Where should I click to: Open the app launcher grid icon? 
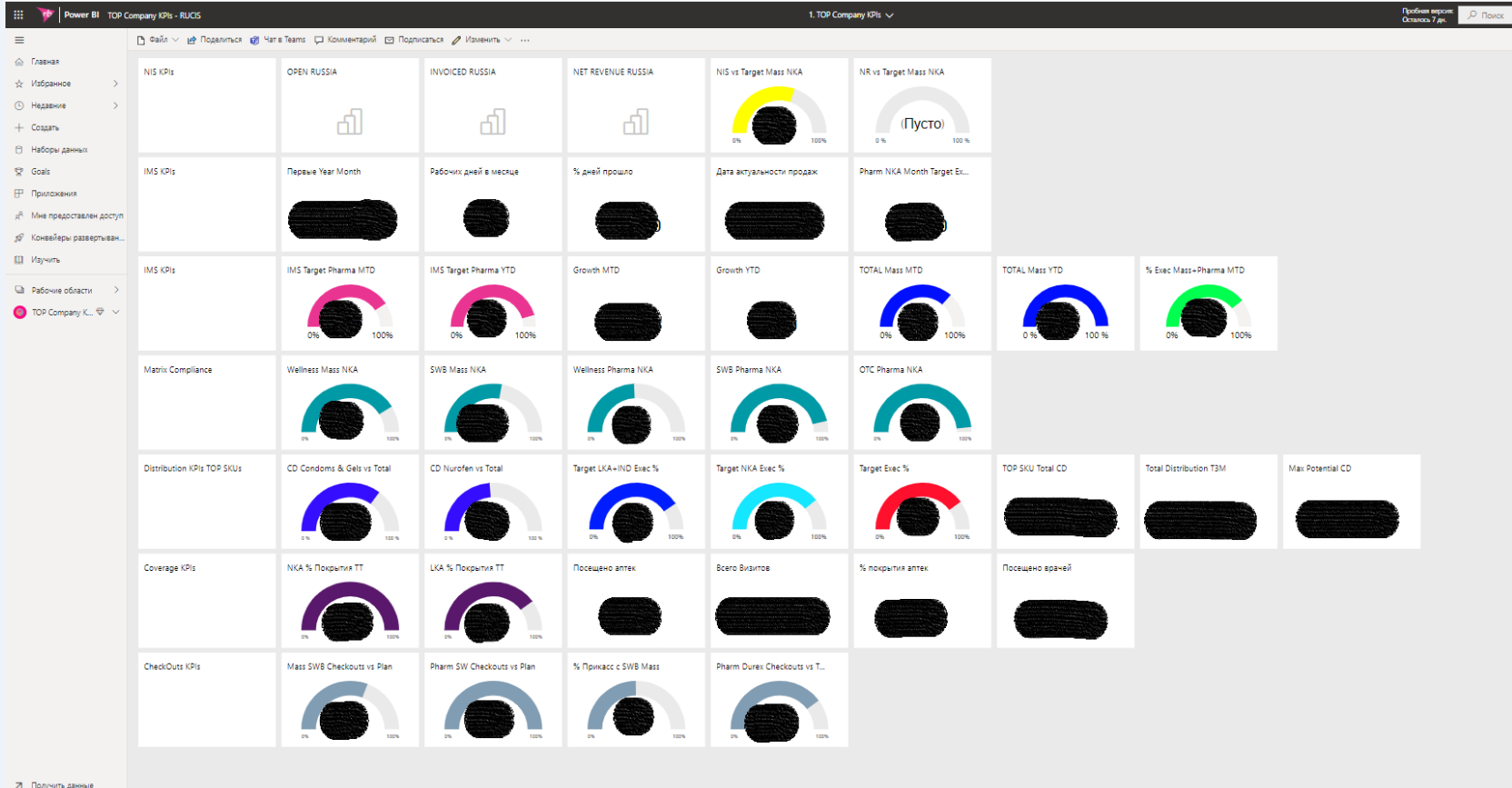pyautogui.click(x=18, y=15)
